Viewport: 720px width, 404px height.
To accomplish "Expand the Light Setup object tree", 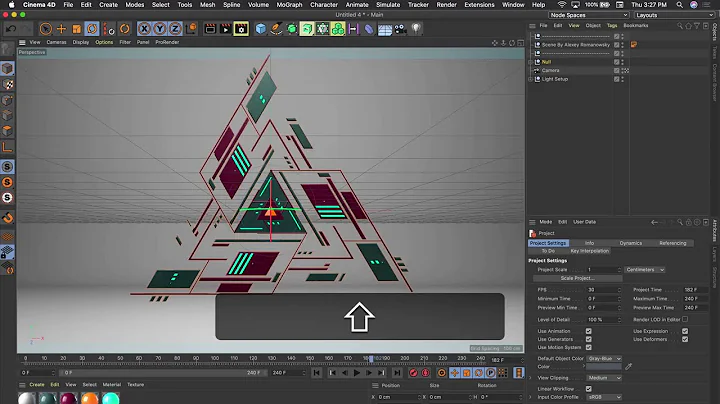I will tap(531, 79).
